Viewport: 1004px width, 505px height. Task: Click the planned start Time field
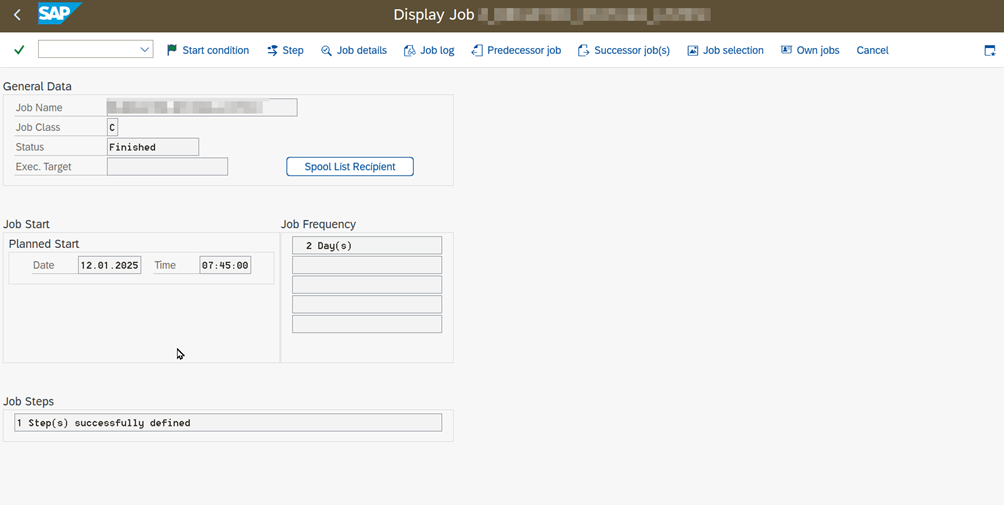tap(225, 265)
